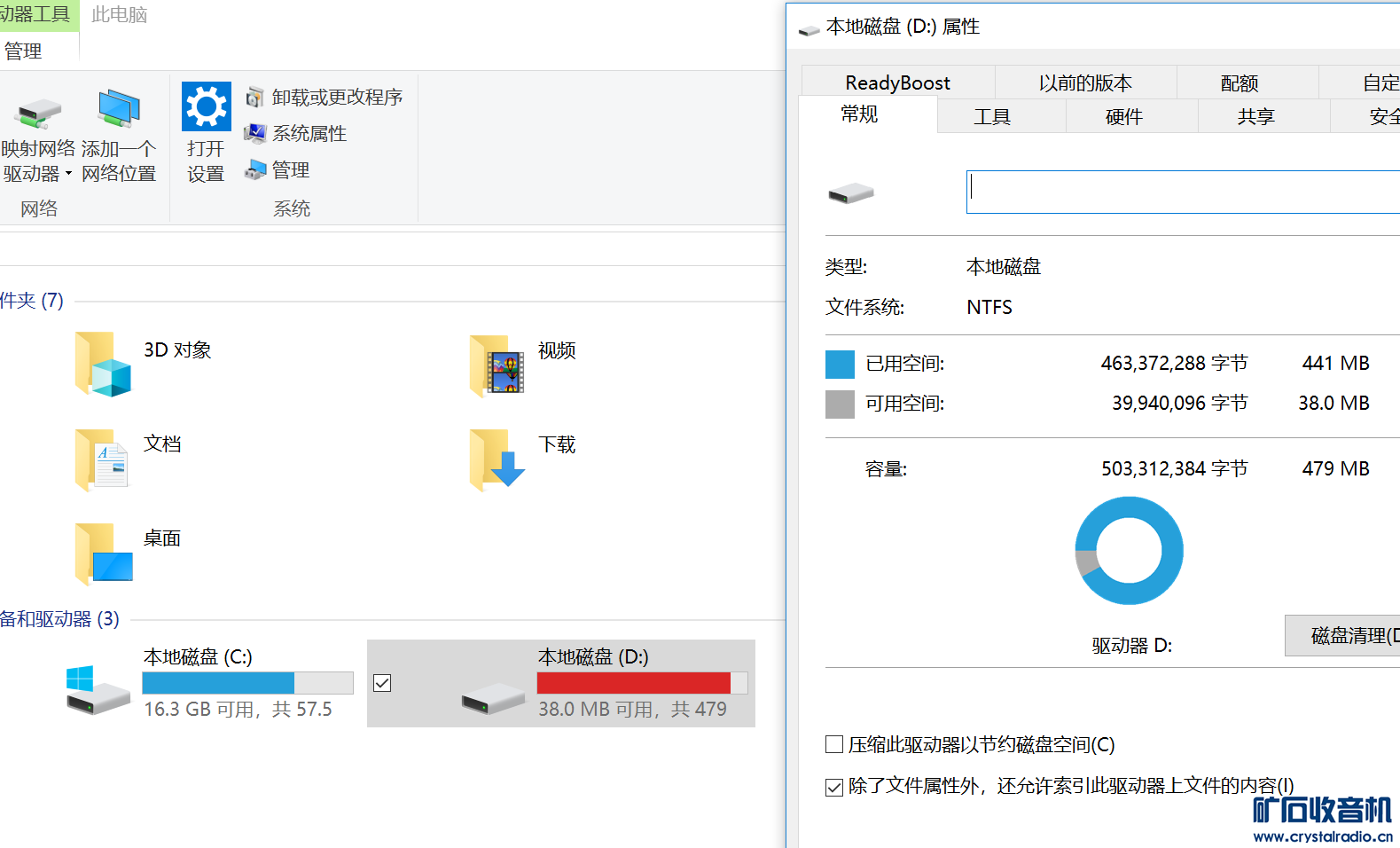Switch to the Security tab
The image size is (1400, 848).
pos(1365,116)
